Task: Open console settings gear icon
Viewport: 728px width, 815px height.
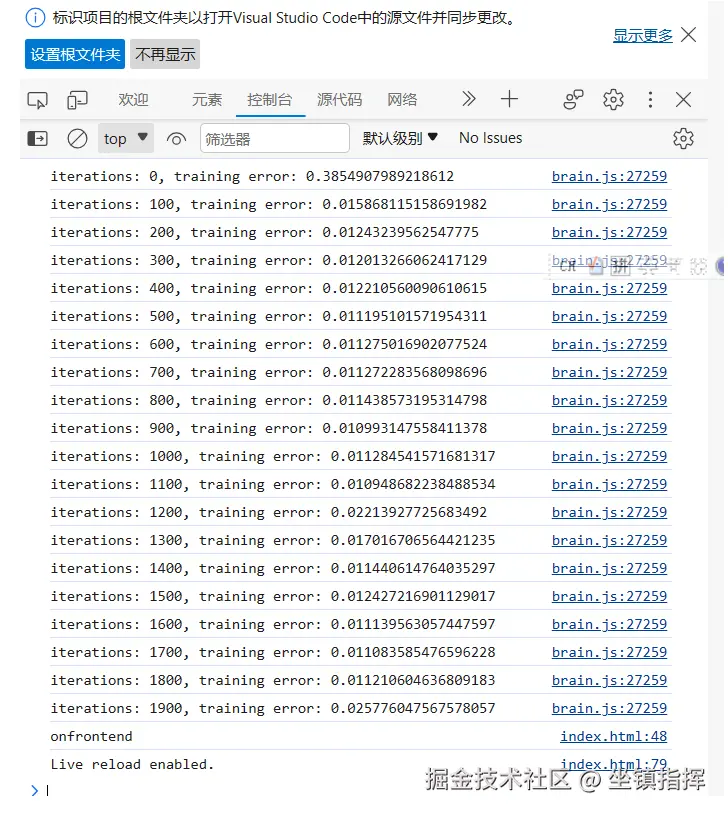Action: click(683, 138)
